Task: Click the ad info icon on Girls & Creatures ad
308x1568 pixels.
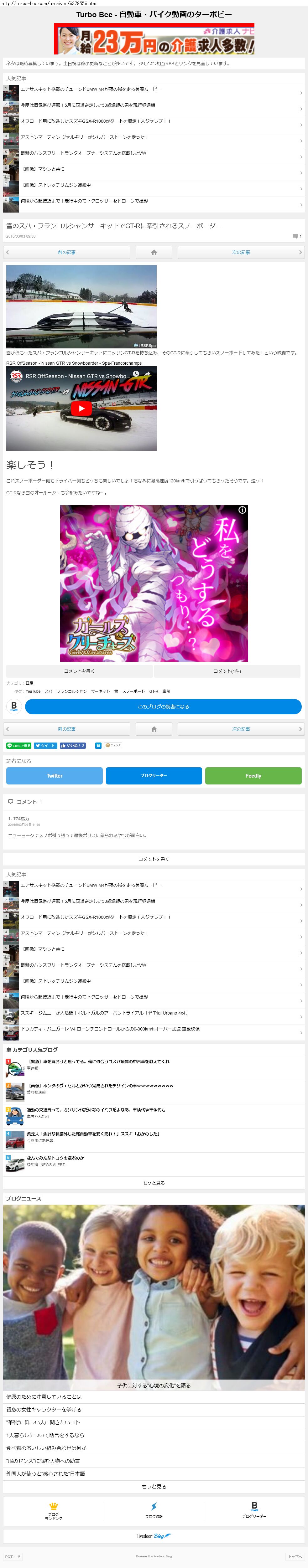Action: point(242,510)
